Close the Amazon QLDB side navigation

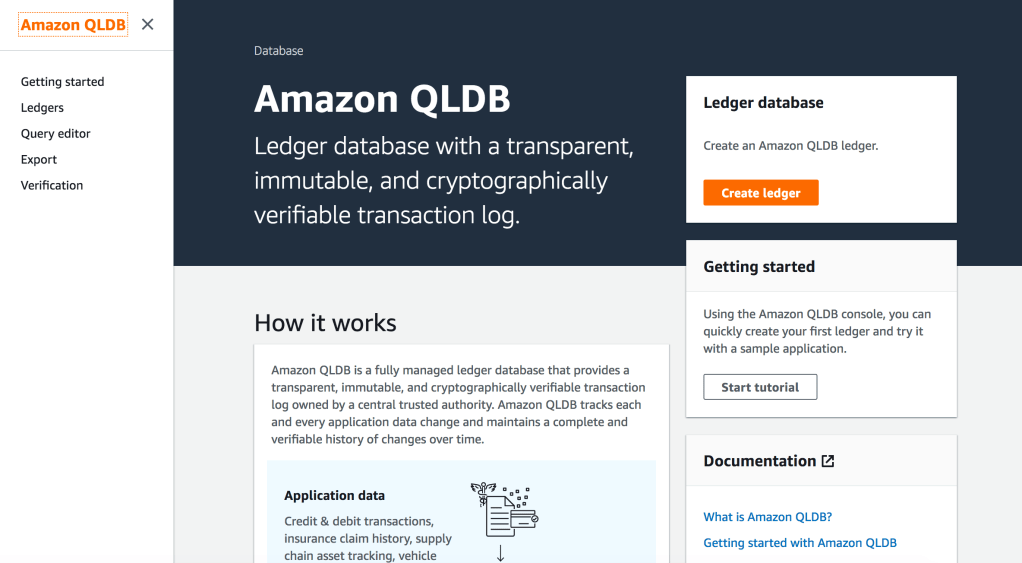click(x=147, y=24)
